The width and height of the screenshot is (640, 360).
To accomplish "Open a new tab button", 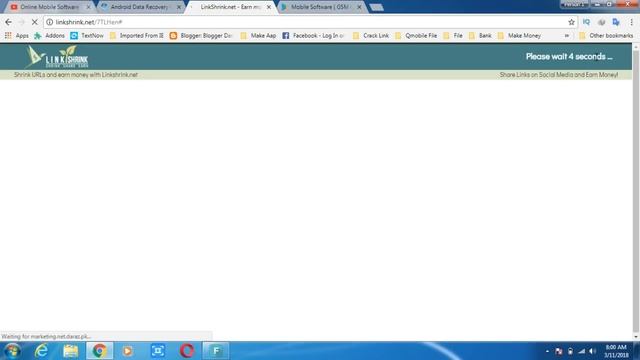I will [377, 7].
